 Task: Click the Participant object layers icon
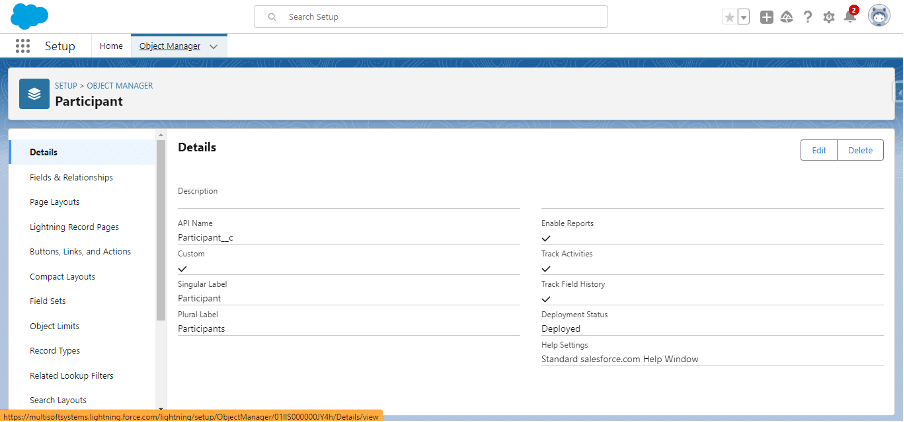[x=34, y=94]
